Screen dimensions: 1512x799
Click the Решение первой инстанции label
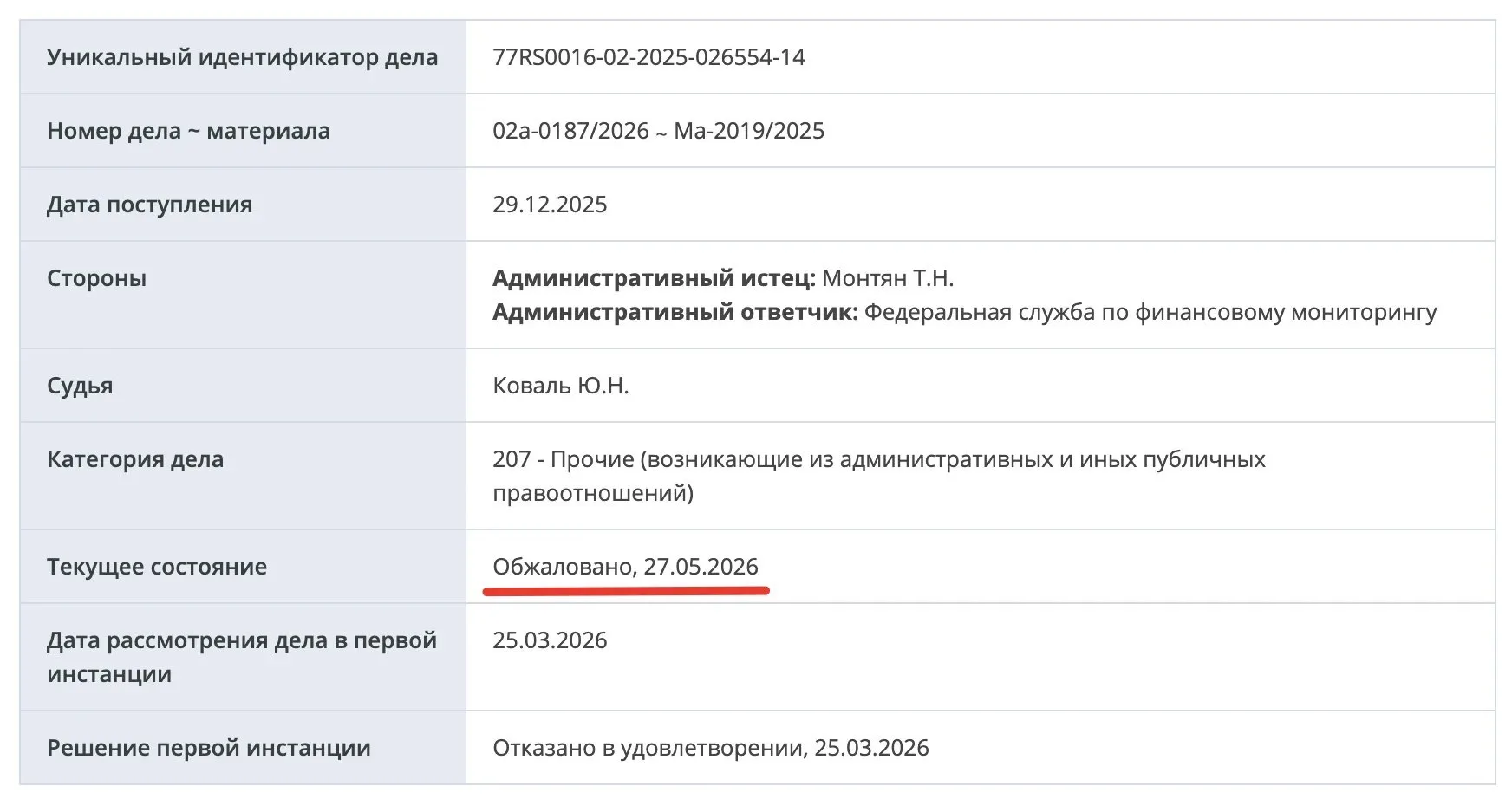[x=209, y=748]
